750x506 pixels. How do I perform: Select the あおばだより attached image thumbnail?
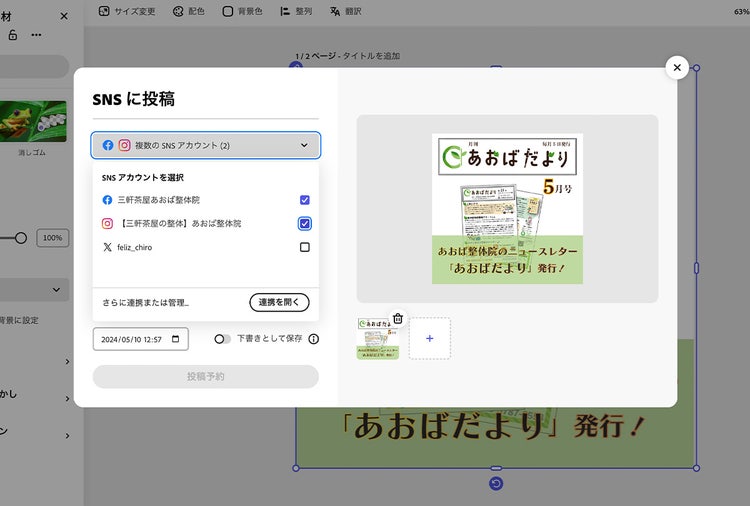[x=377, y=339]
